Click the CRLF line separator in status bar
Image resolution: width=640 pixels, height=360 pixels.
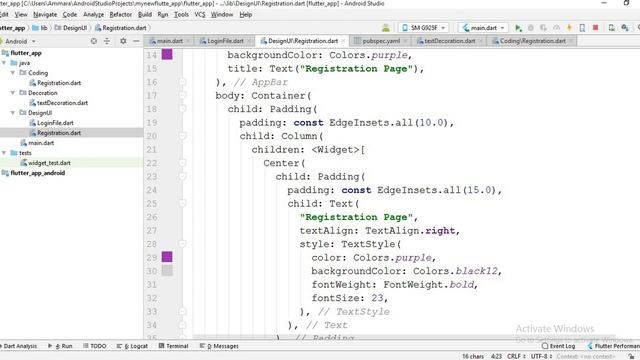click(x=516, y=356)
